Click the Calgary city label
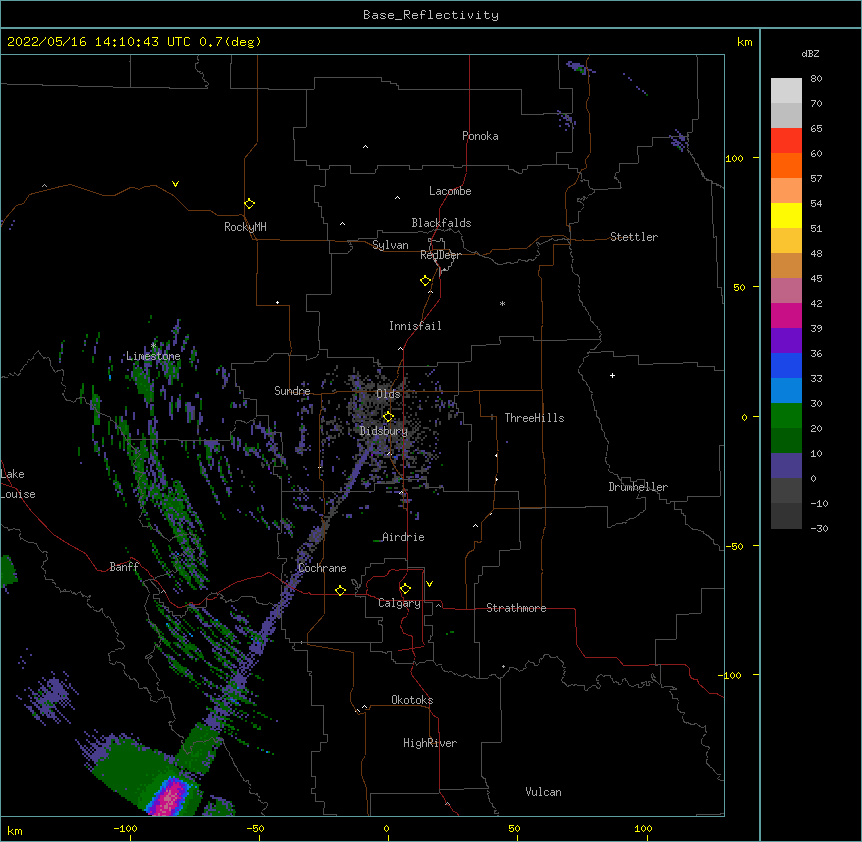 click(399, 603)
